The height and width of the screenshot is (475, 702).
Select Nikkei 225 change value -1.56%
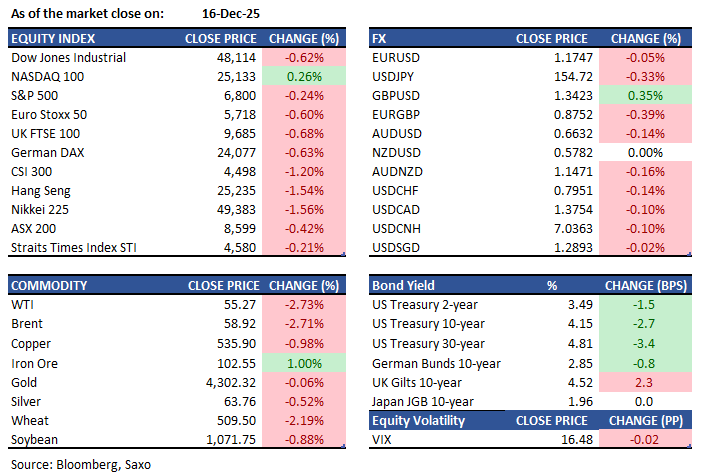pyautogui.click(x=300, y=209)
